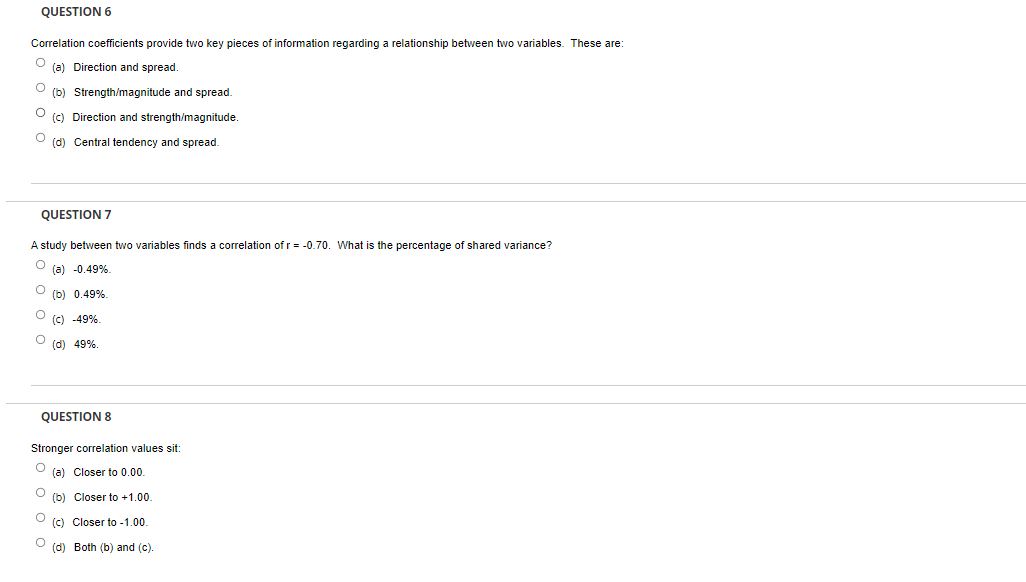Select option (b) Strength/magnitude and spread
This screenshot has width=1026, height=582.
click(x=39, y=87)
